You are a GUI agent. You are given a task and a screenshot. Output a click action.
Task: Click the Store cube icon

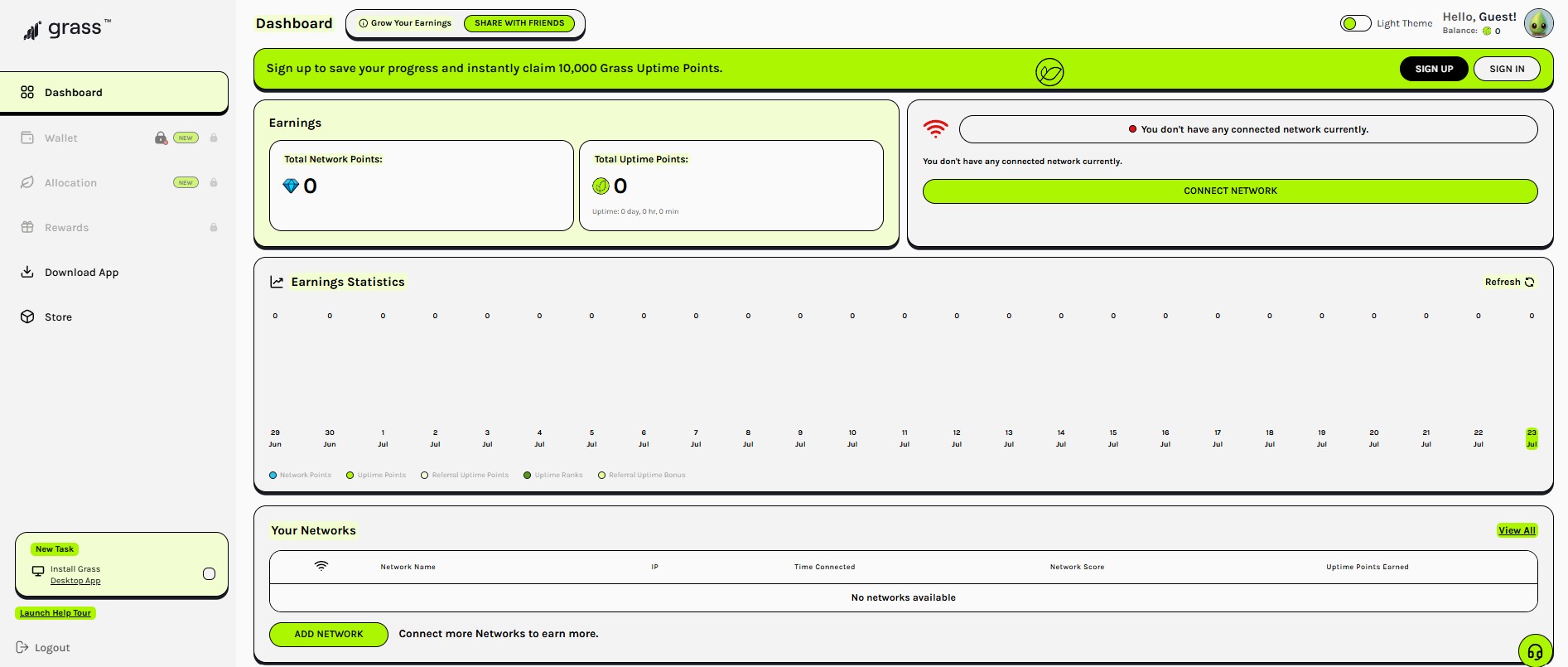click(x=27, y=317)
